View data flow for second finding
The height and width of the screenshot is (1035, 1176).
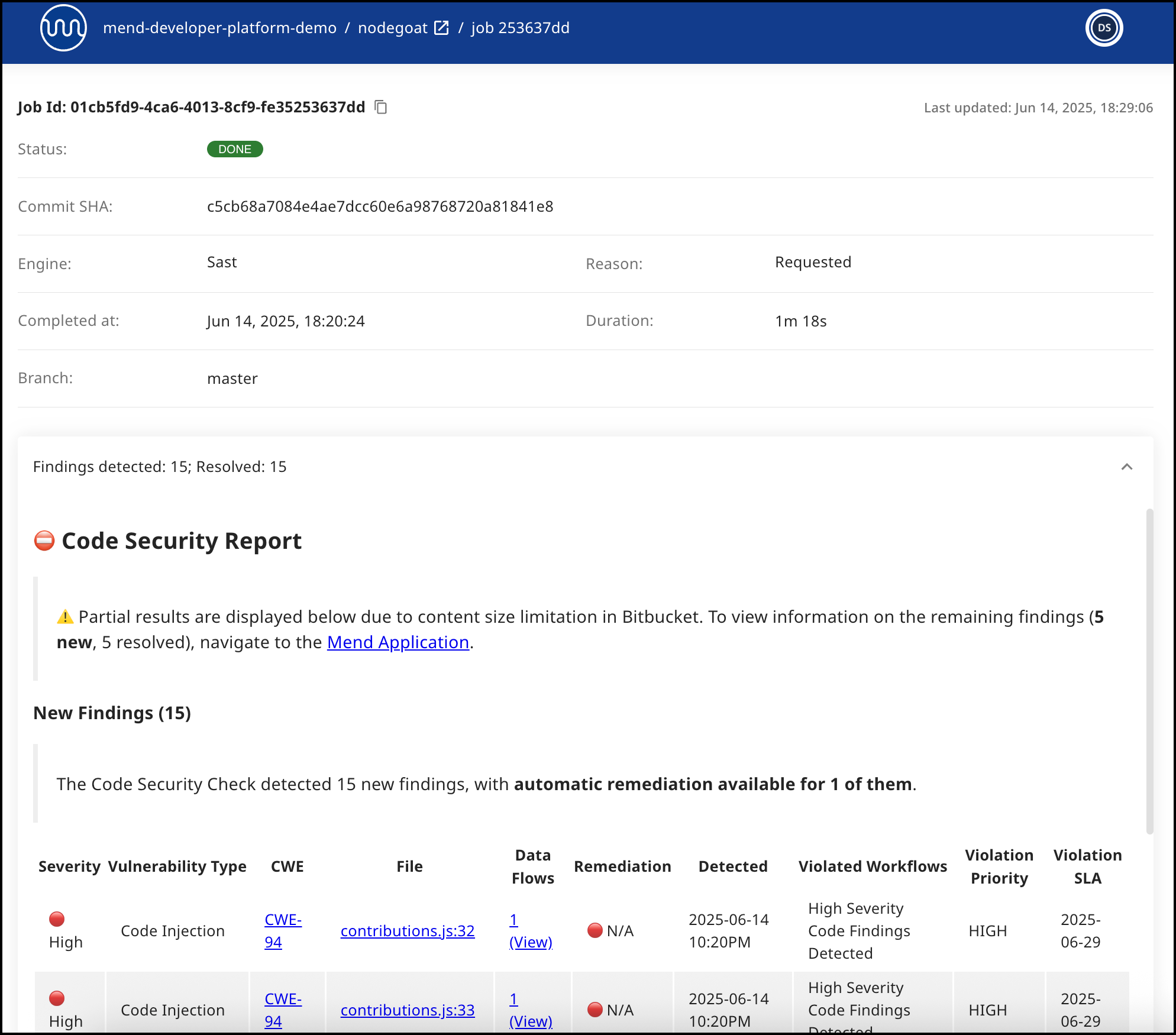(x=530, y=1021)
